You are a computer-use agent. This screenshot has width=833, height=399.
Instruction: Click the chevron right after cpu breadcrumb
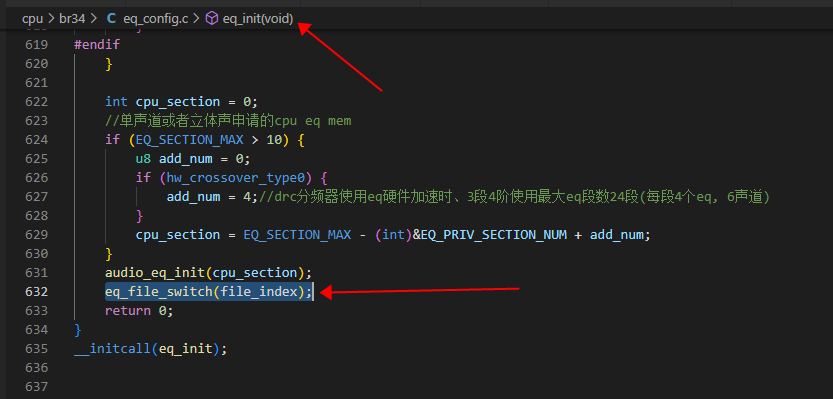pos(51,19)
